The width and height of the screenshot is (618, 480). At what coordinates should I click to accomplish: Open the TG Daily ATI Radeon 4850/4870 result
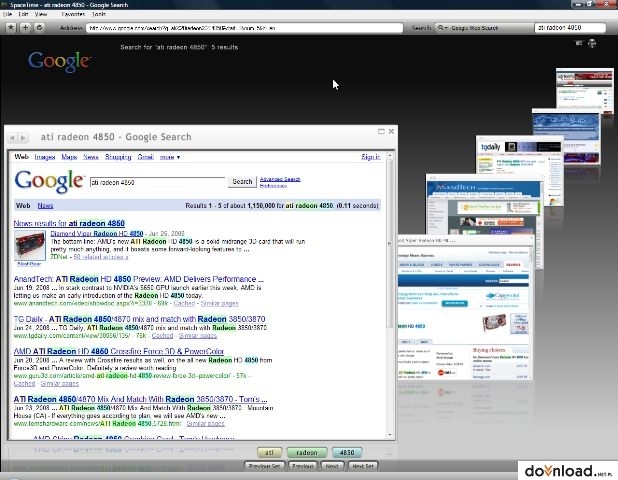click(139, 319)
